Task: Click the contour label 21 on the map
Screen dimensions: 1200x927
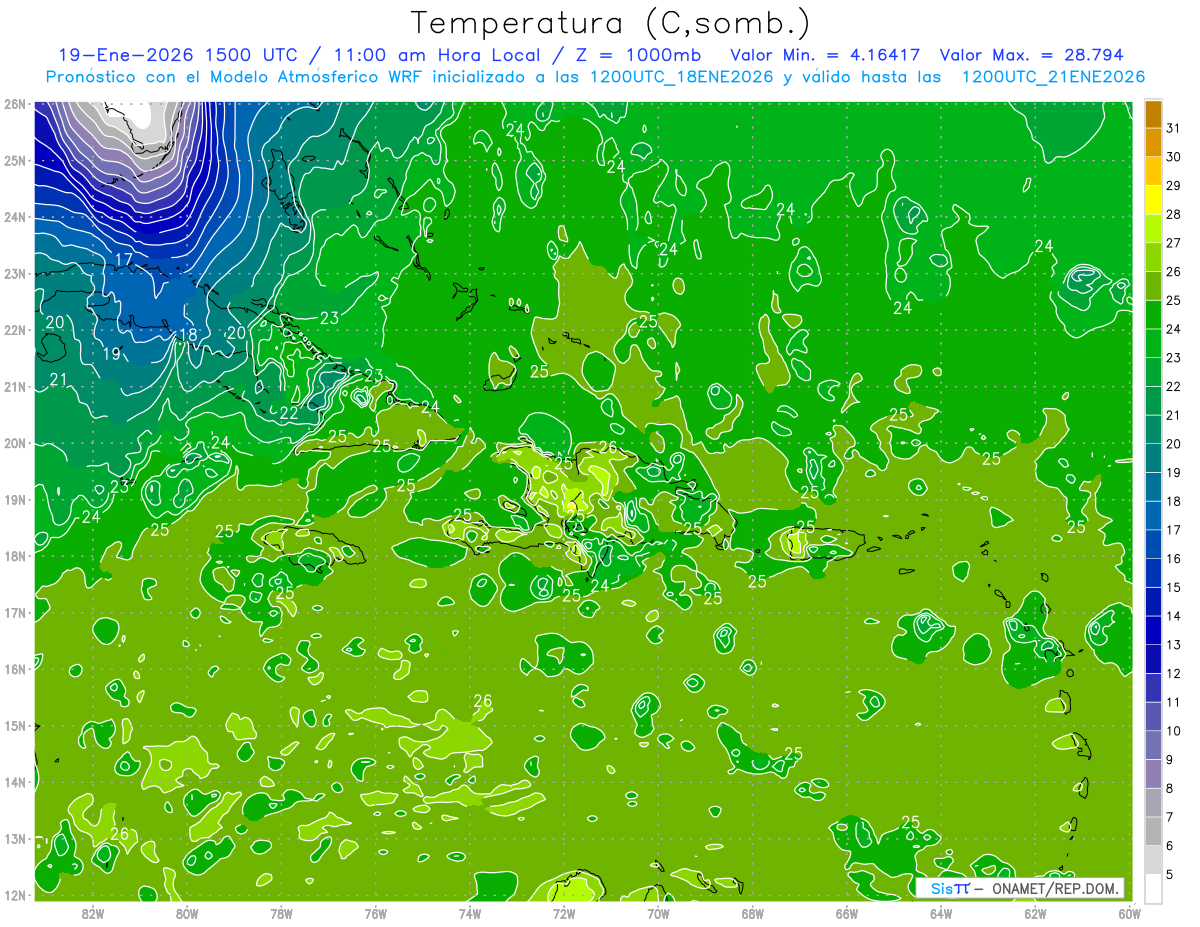Action: (x=58, y=379)
